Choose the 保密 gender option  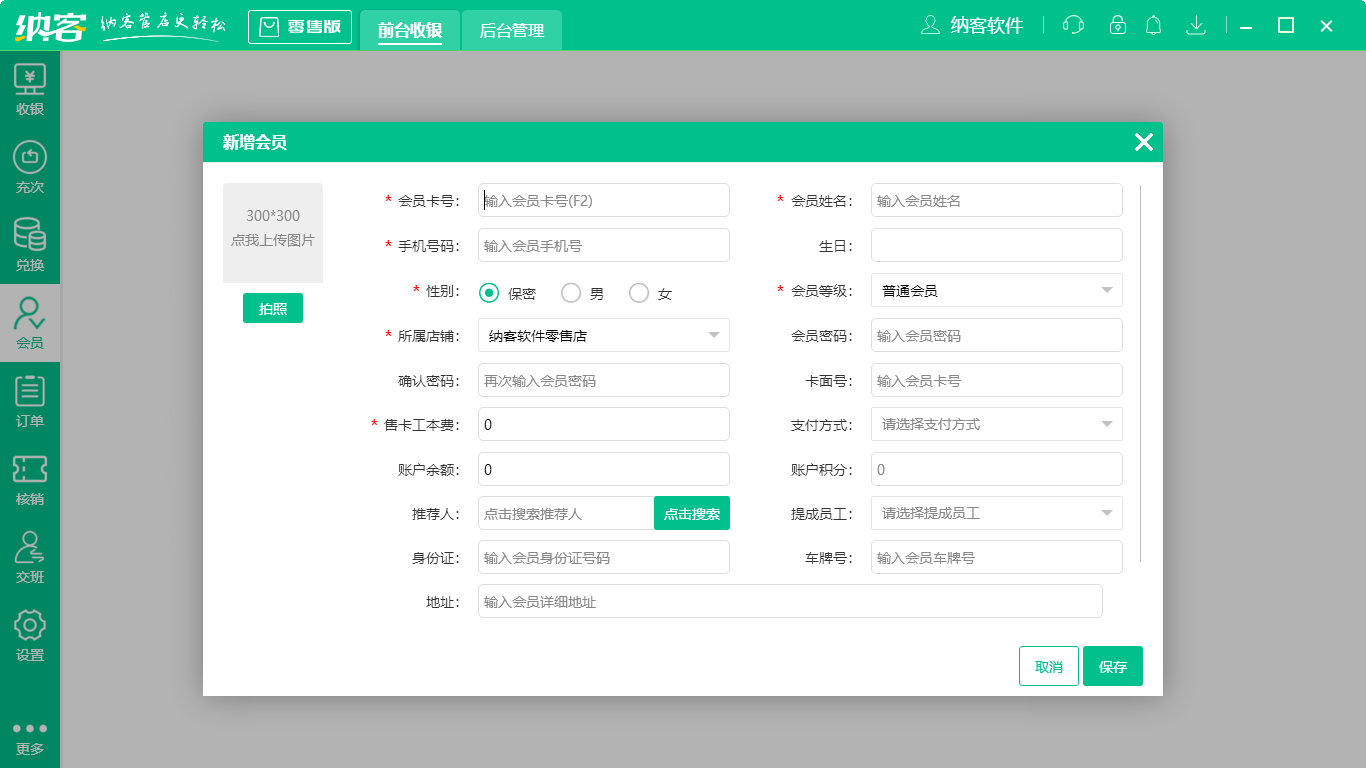[489, 293]
